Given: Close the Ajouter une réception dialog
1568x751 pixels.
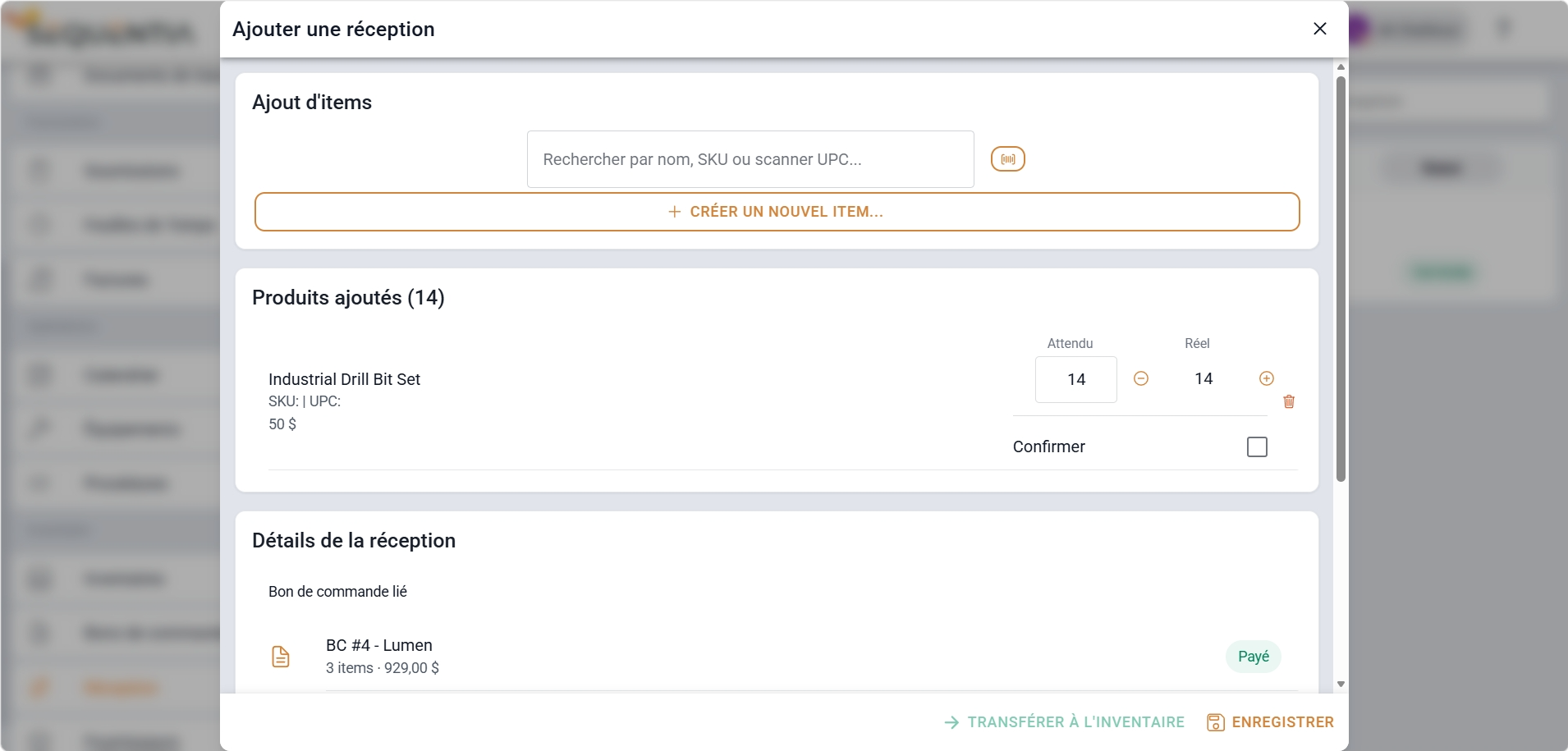Looking at the screenshot, I should pos(1320,29).
